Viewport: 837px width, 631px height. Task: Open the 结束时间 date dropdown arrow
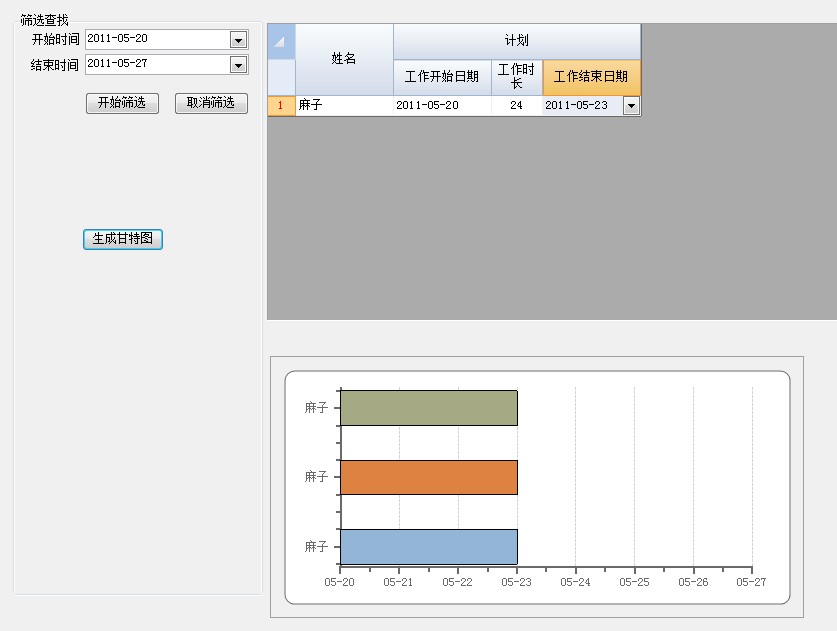click(x=238, y=65)
